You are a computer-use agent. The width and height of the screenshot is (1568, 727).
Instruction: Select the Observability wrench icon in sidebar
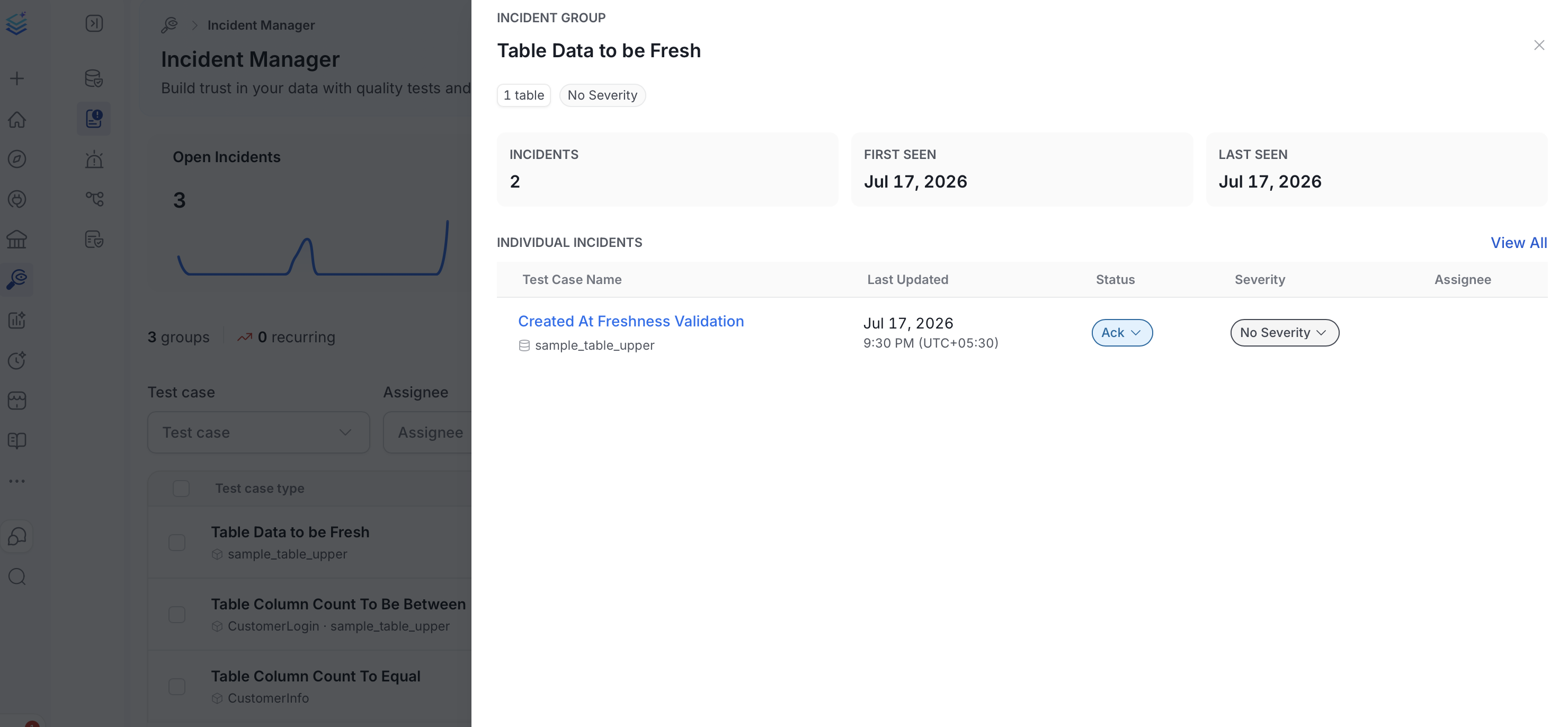(17, 279)
